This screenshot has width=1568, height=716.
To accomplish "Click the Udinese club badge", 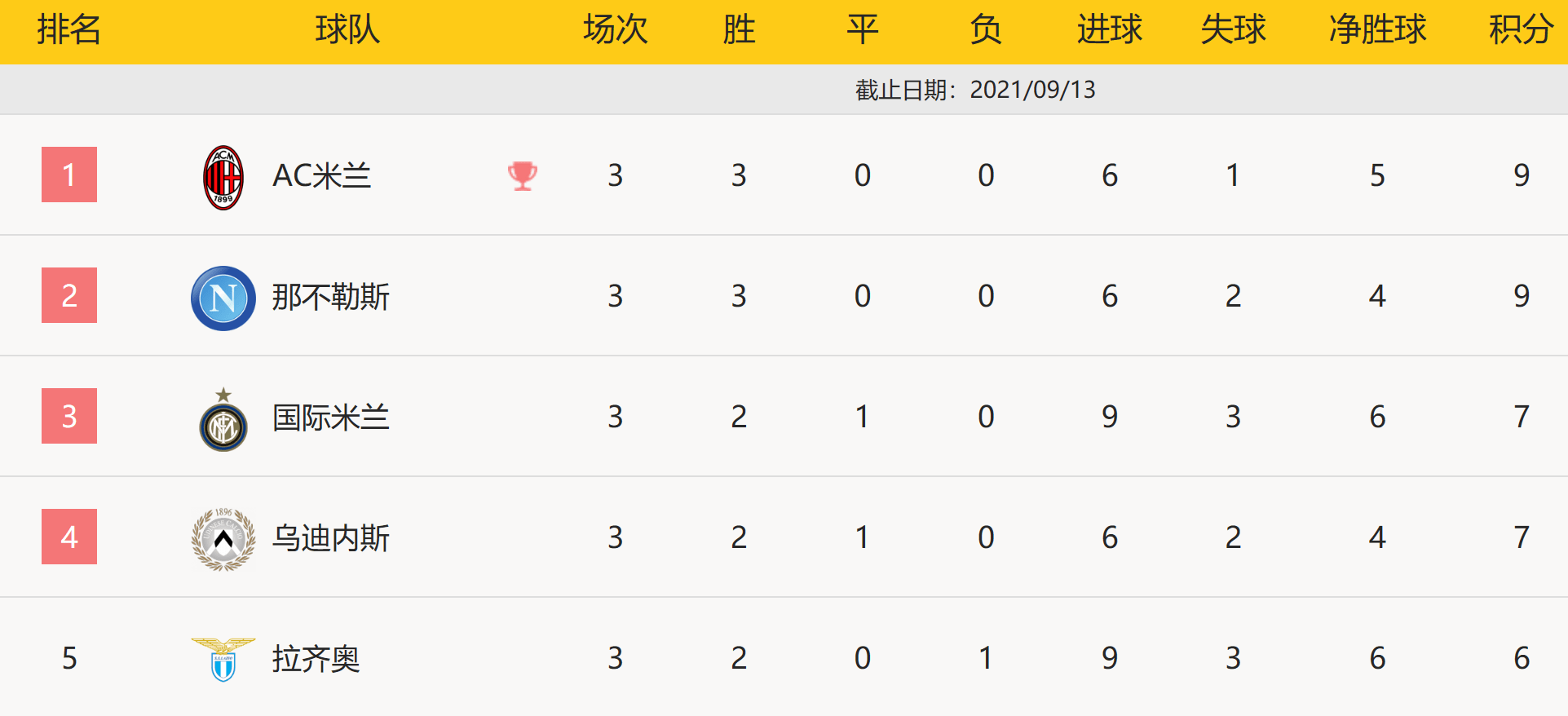I will [223, 539].
